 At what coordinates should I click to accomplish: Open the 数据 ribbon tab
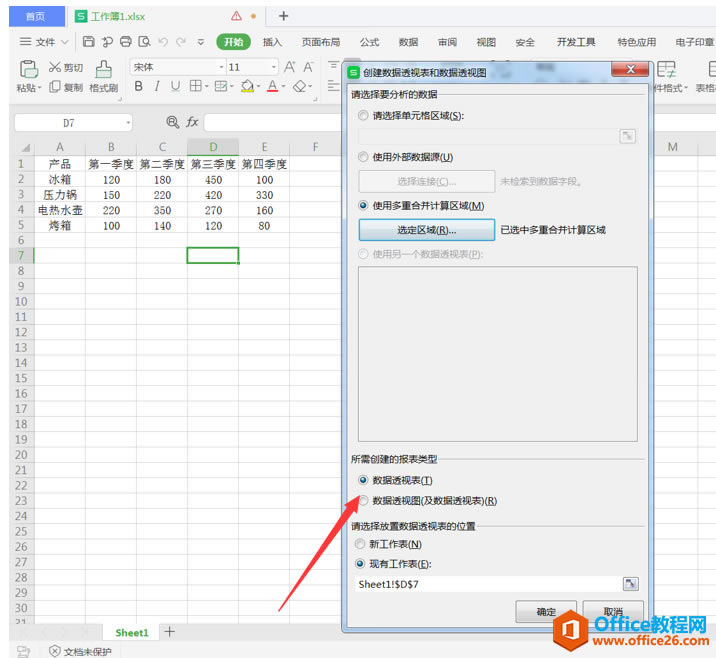408,42
